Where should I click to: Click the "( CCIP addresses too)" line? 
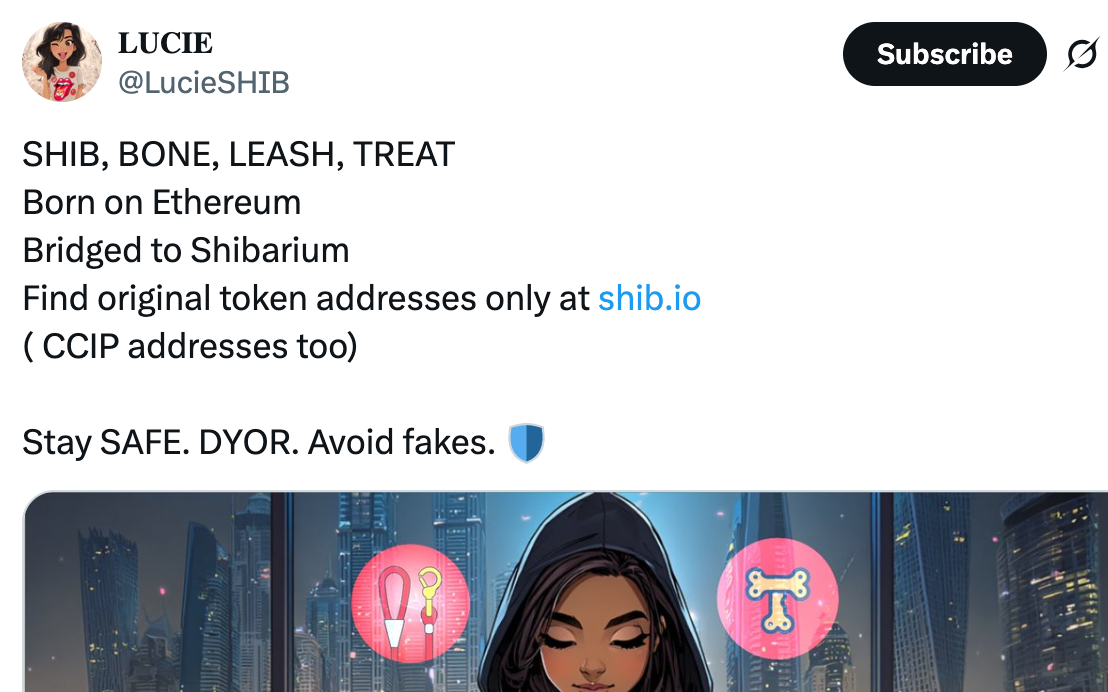[x=190, y=346]
